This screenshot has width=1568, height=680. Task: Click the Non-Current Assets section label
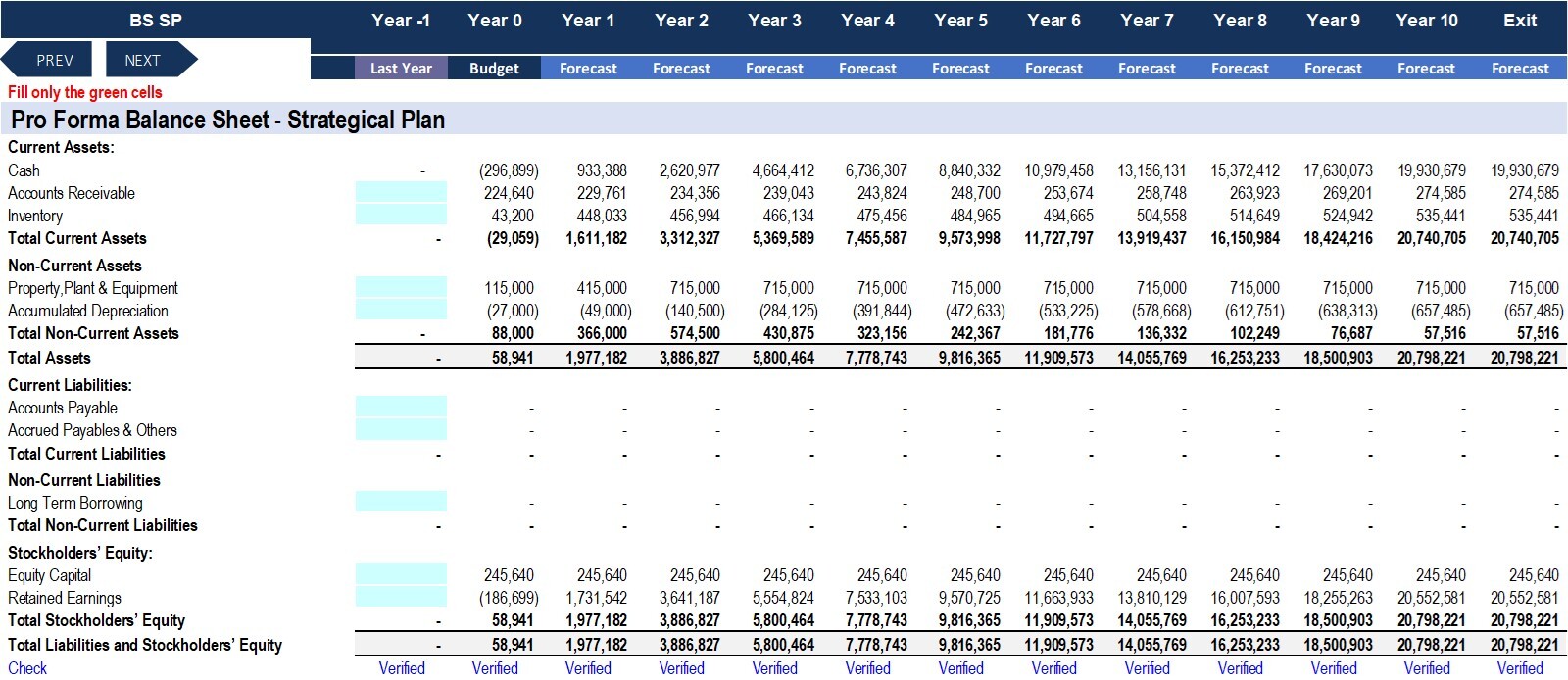point(74,266)
